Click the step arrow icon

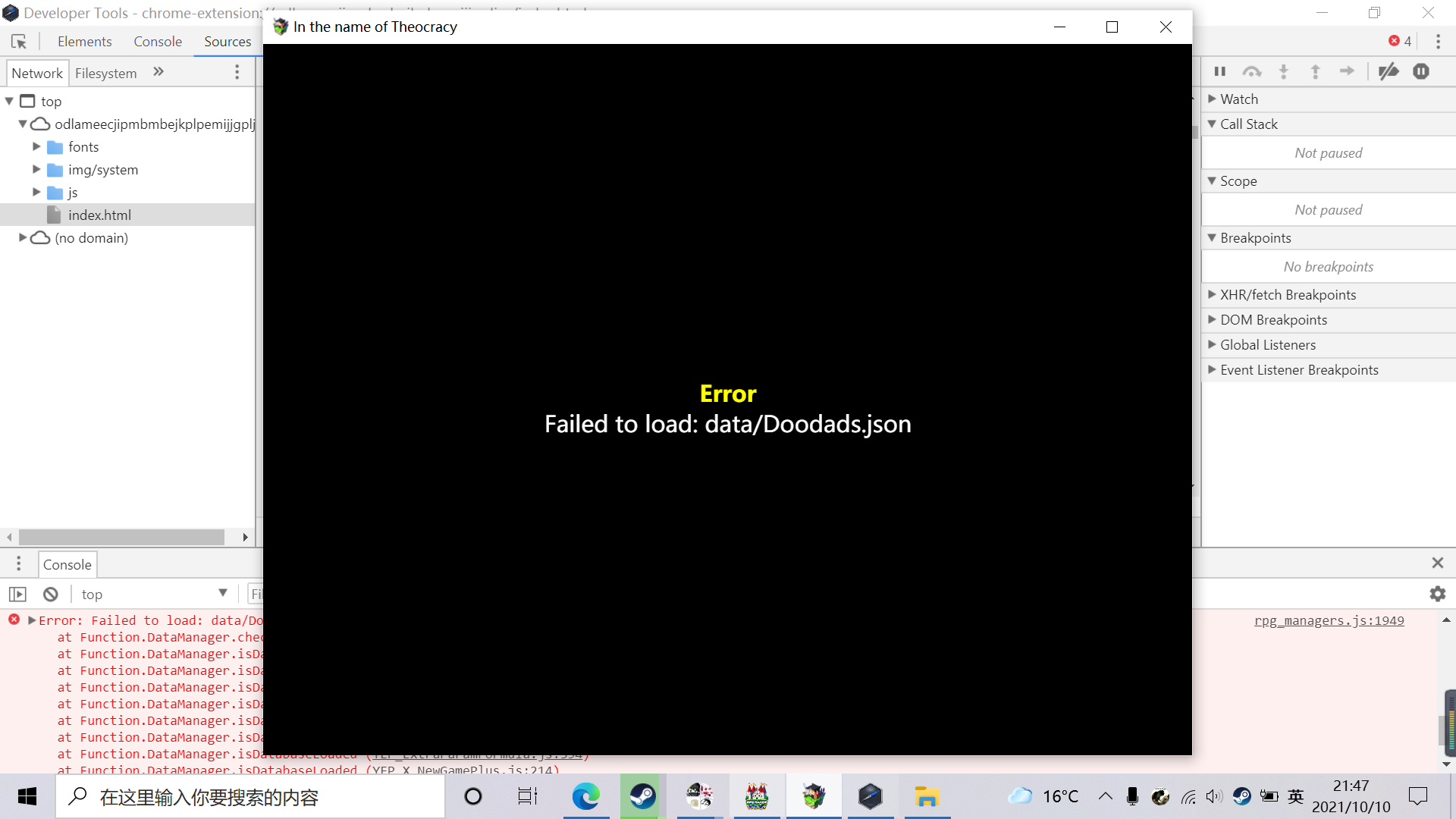point(1347,71)
